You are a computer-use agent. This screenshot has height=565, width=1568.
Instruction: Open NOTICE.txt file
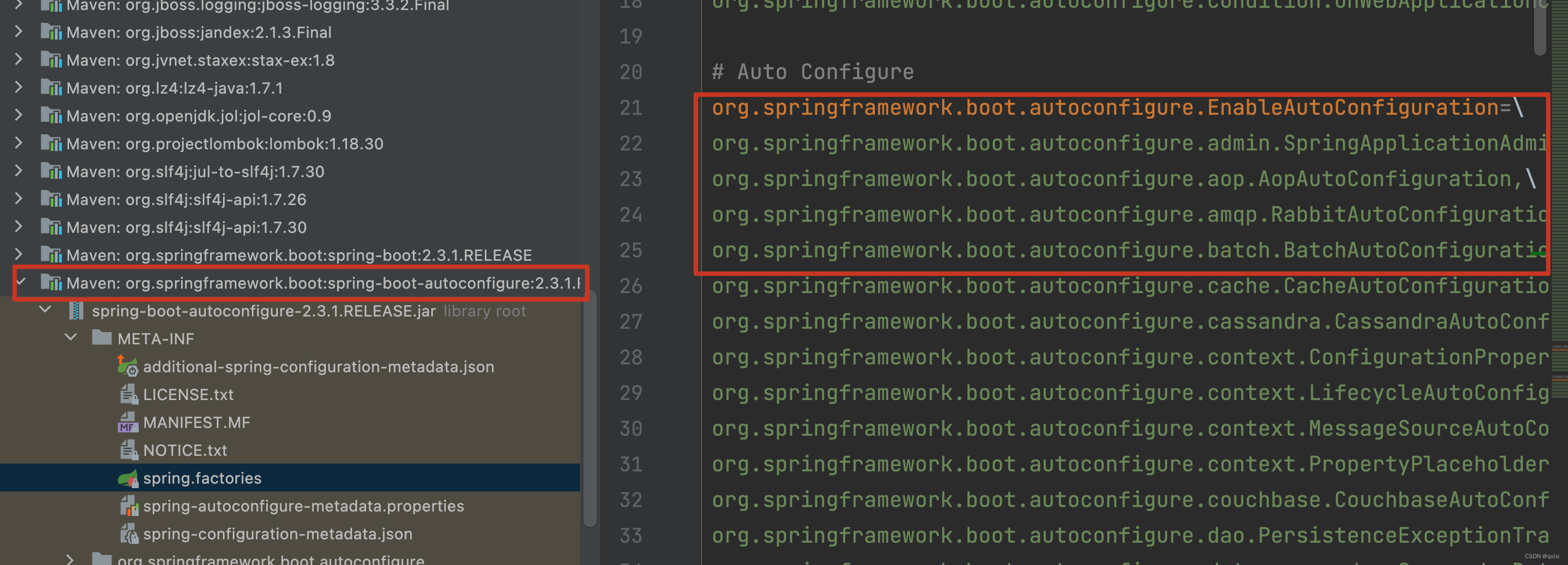[x=185, y=451]
